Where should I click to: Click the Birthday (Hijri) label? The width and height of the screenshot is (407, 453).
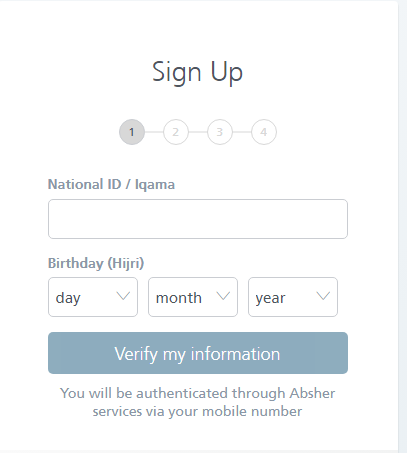tap(96, 263)
